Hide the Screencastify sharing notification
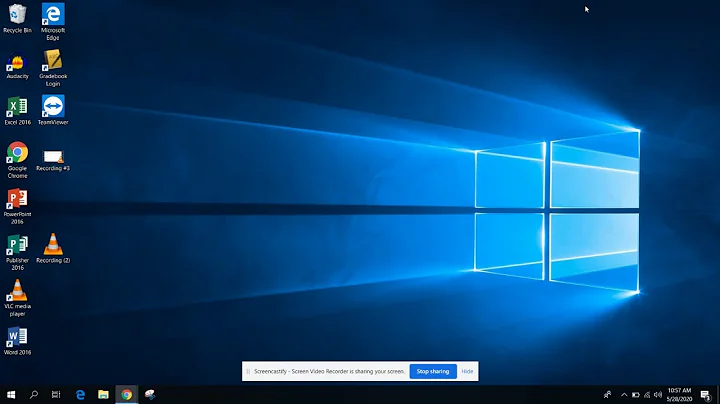Screen dimensions: 720x404 [467, 371]
